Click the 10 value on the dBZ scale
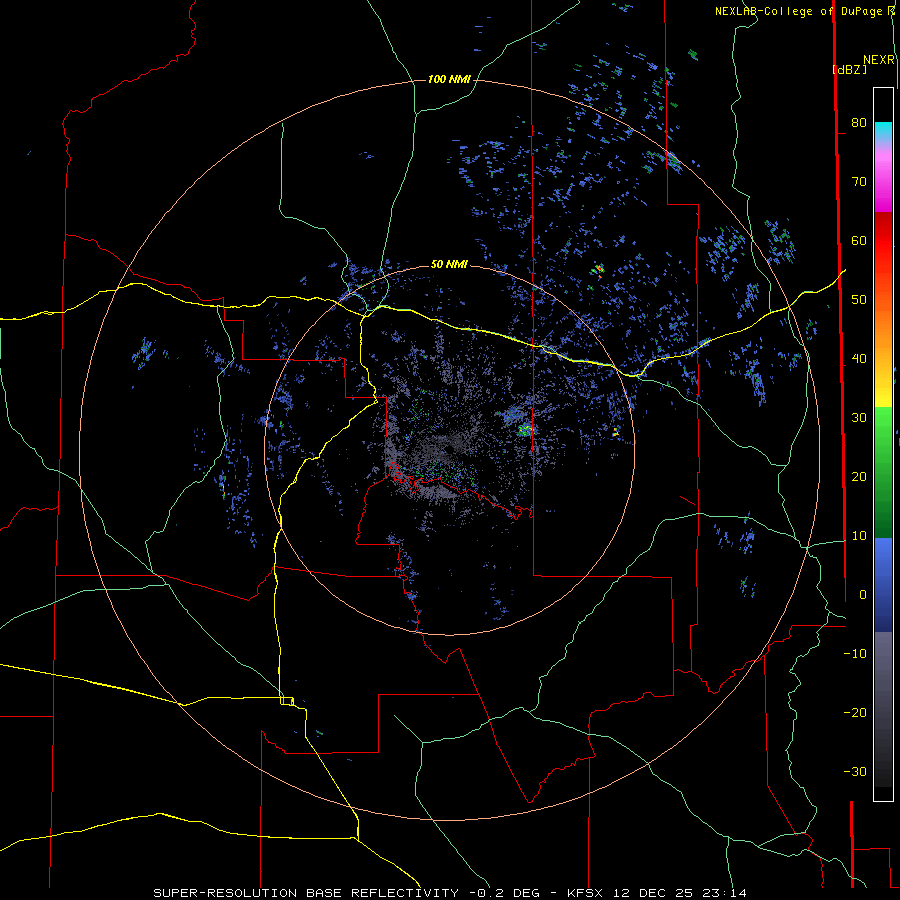900x900 pixels. tap(859, 536)
